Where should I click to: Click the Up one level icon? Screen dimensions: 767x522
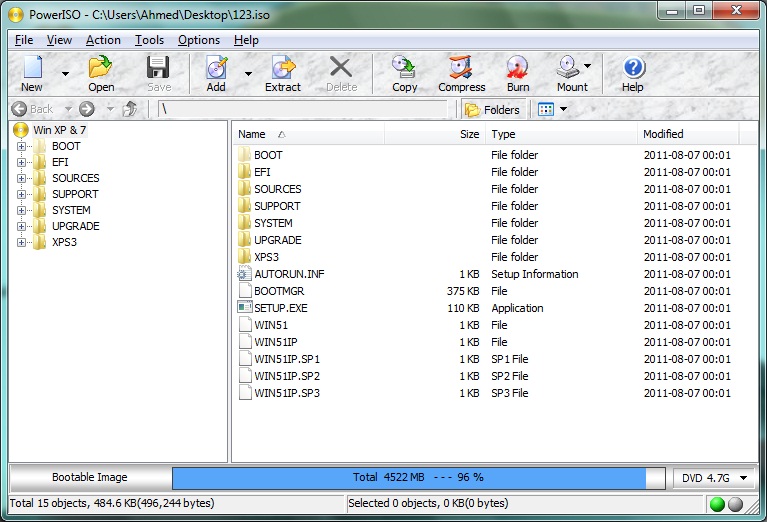(130, 109)
